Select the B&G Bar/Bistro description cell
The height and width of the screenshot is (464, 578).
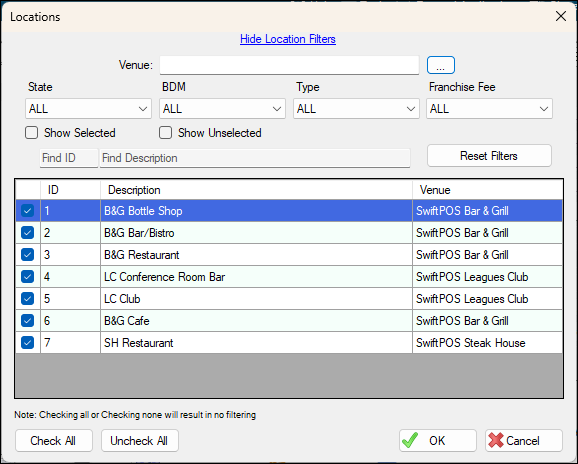[256, 233]
